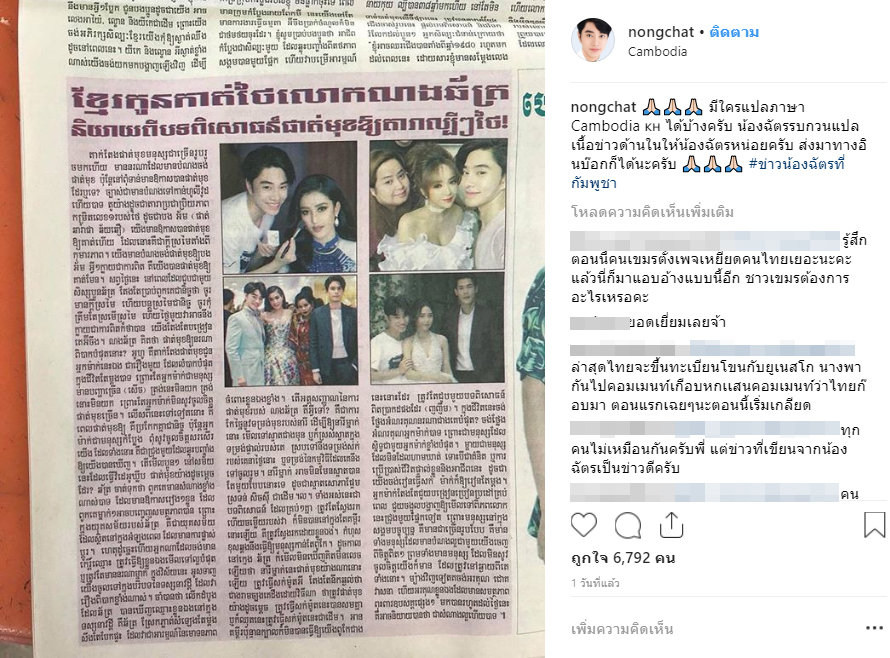The image size is (890, 658).
Task: Open the Cambodia location link
Action: (x=657, y=51)
